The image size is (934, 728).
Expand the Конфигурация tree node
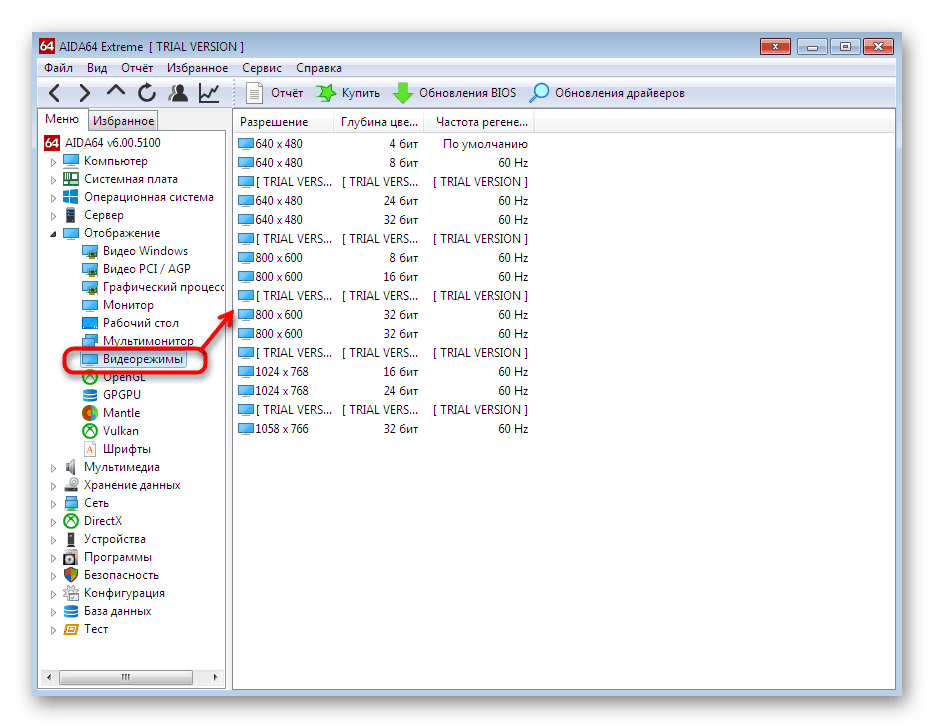(53, 594)
